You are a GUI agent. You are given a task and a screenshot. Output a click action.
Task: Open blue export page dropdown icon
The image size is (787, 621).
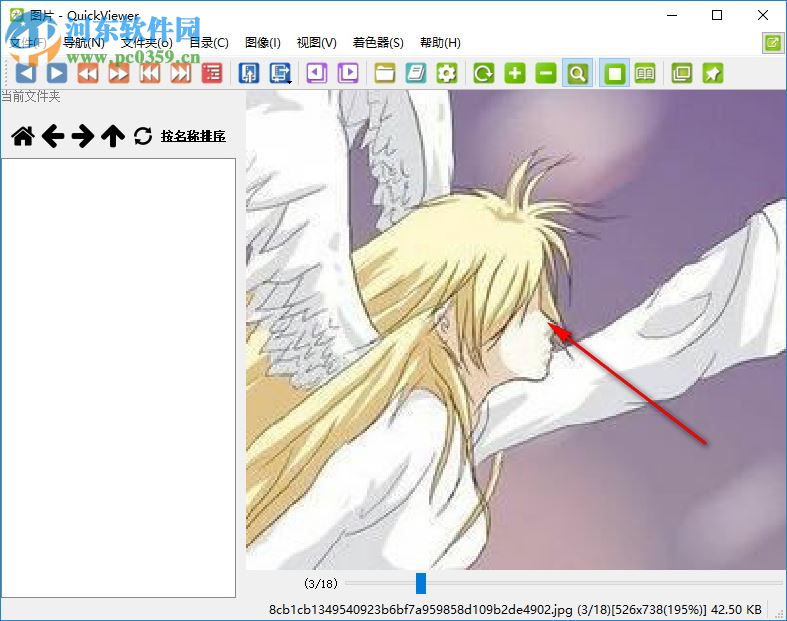click(280, 73)
